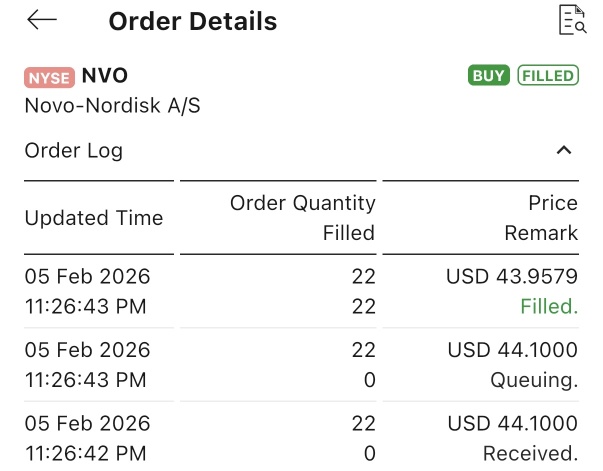Image resolution: width=603 pixels, height=471 pixels.
Task: Tap the Queuing. remark entry
Action: tap(534, 380)
